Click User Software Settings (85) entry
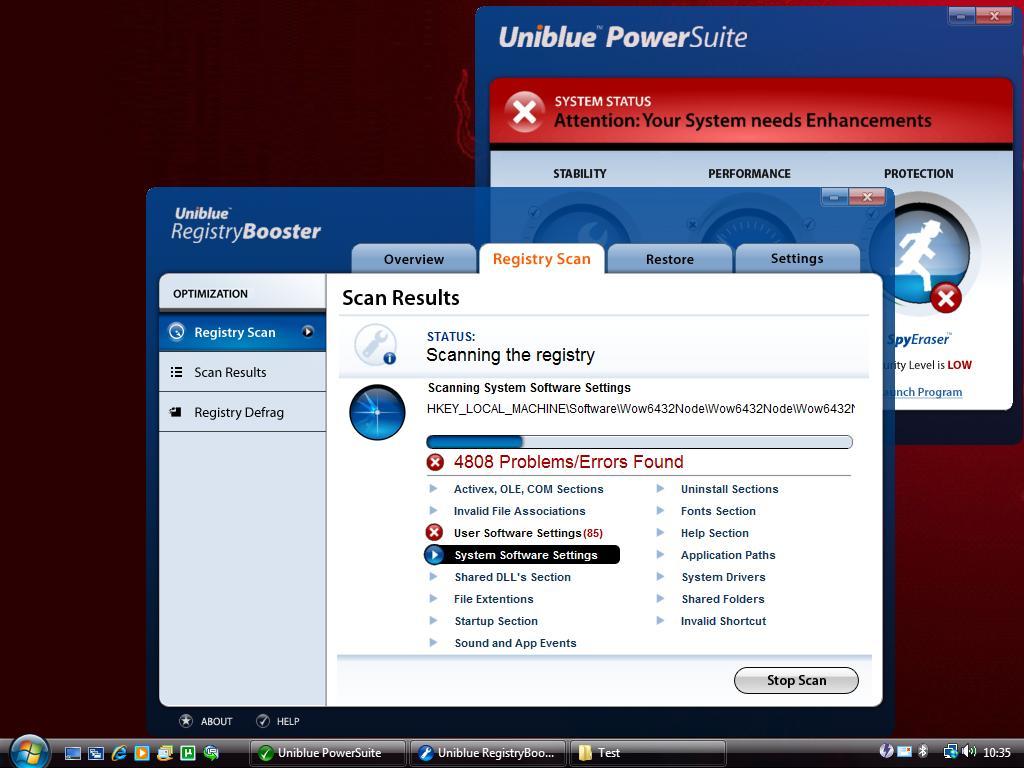The width and height of the screenshot is (1024, 768). 528,533
